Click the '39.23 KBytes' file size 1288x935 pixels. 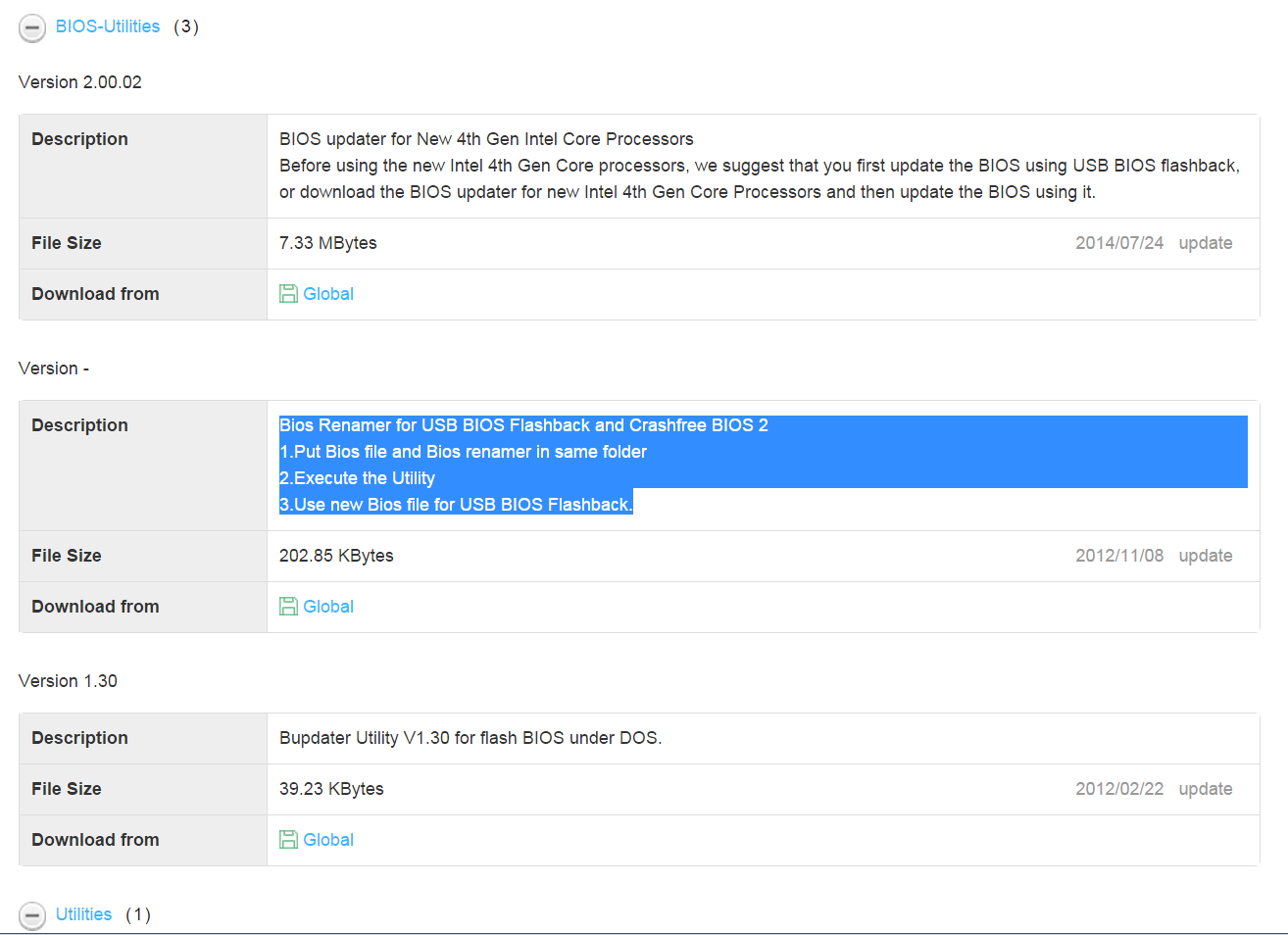pos(331,789)
